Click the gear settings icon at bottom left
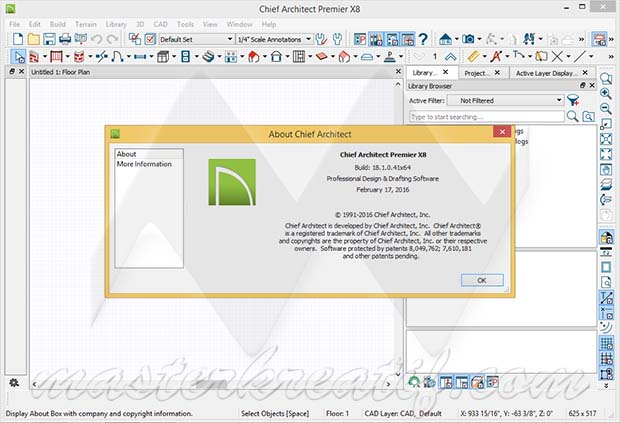 click(x=14, y=383)
